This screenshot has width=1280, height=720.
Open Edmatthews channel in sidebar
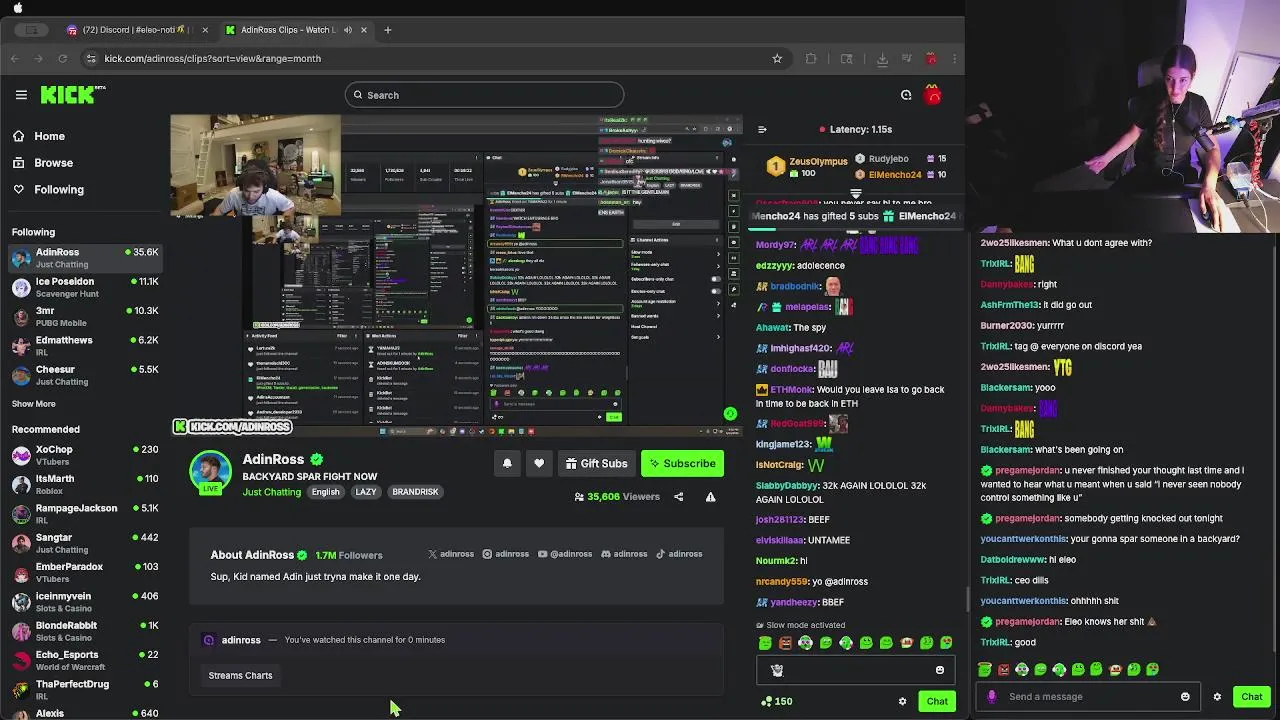85,345
